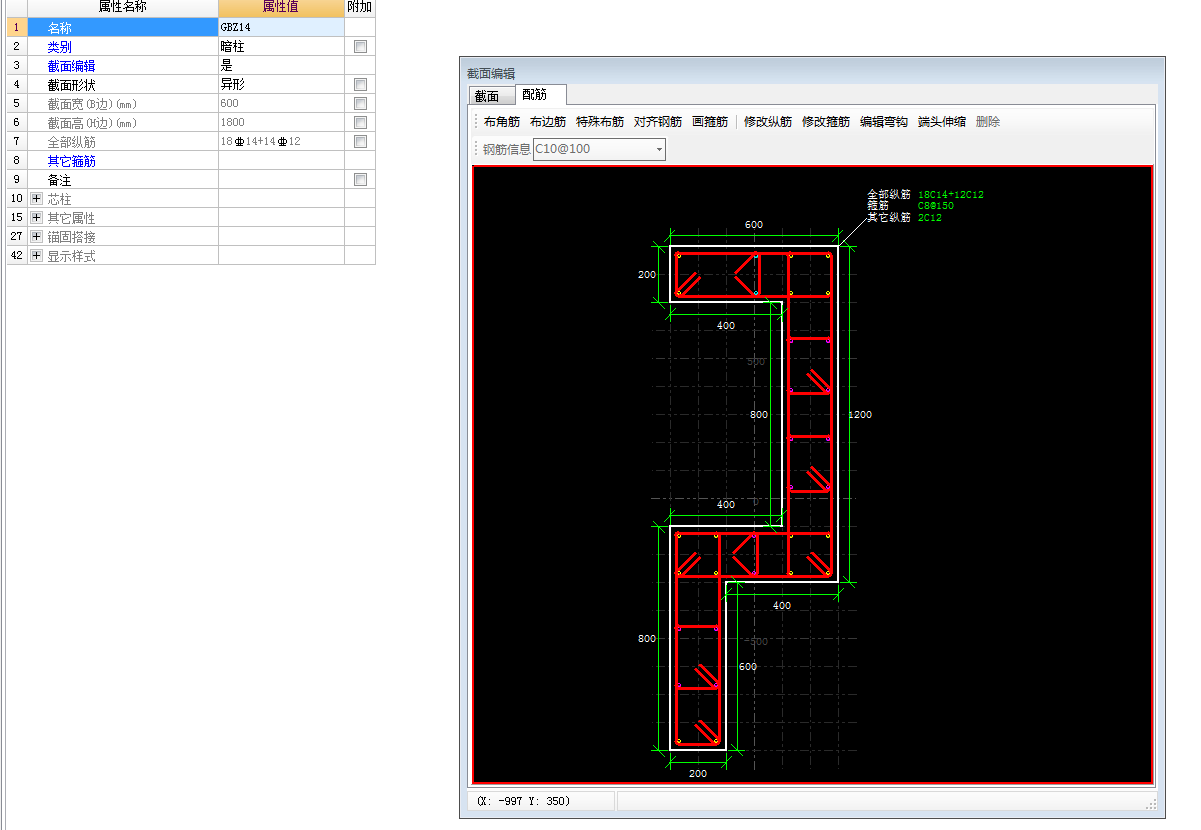Screen dimensions: 1201x830
Task: Click the bottom 200 dimension label
Action: tap(698, 773)
